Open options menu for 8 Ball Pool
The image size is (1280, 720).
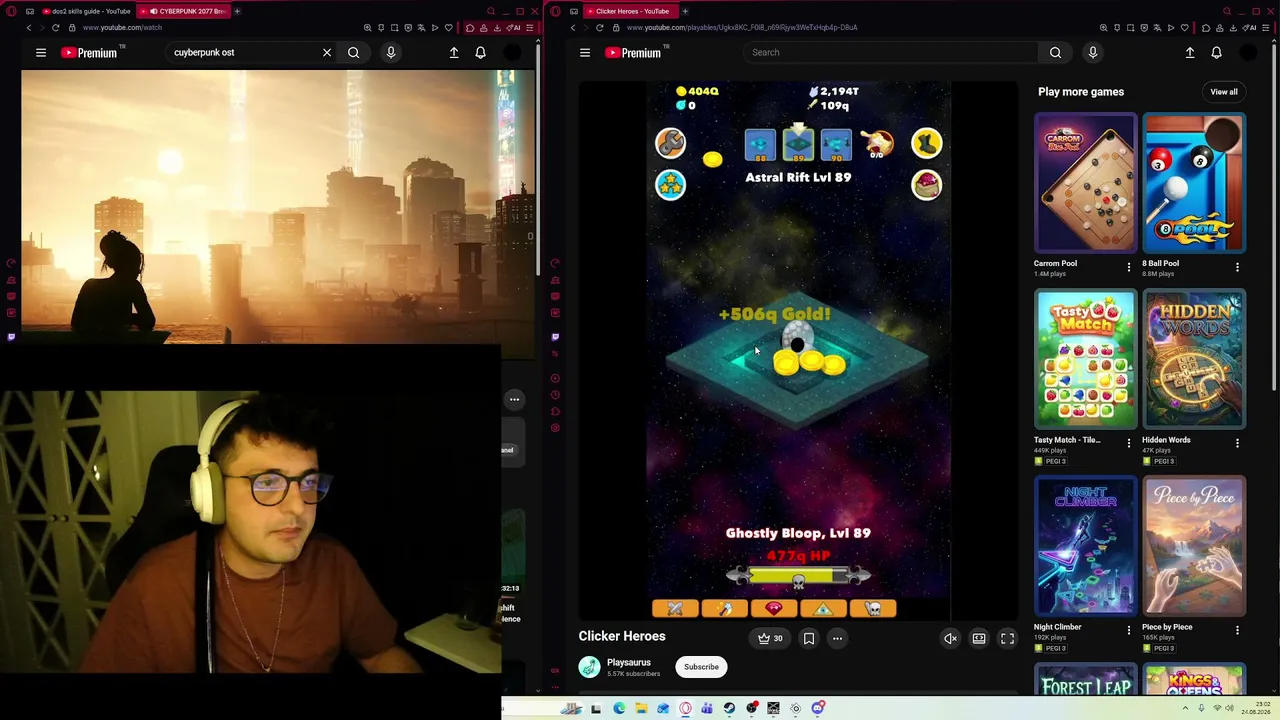pos(1237,267)
